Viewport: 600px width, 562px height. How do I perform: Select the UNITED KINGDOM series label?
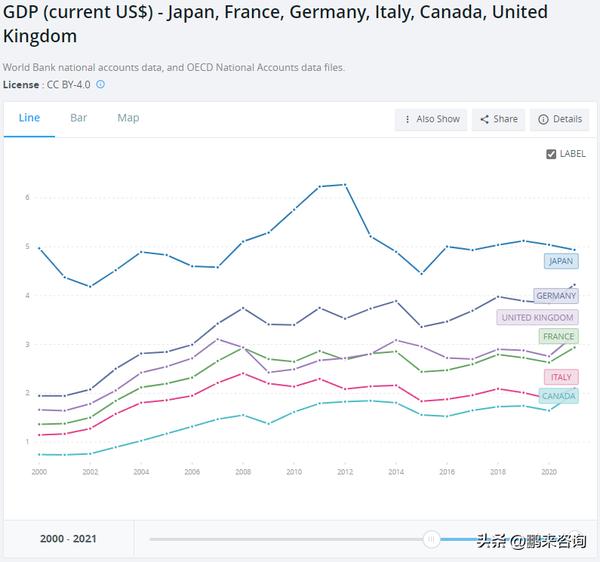(x=537, y=317)
